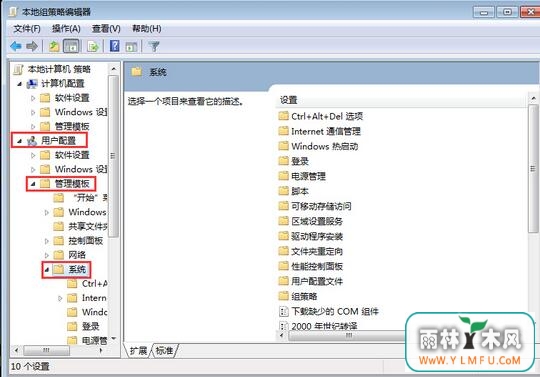This screenshot has width=540, height=377.
Task: Expand the 控制面板 tree node
Action: pyautogui.click(x=46, y=241)
